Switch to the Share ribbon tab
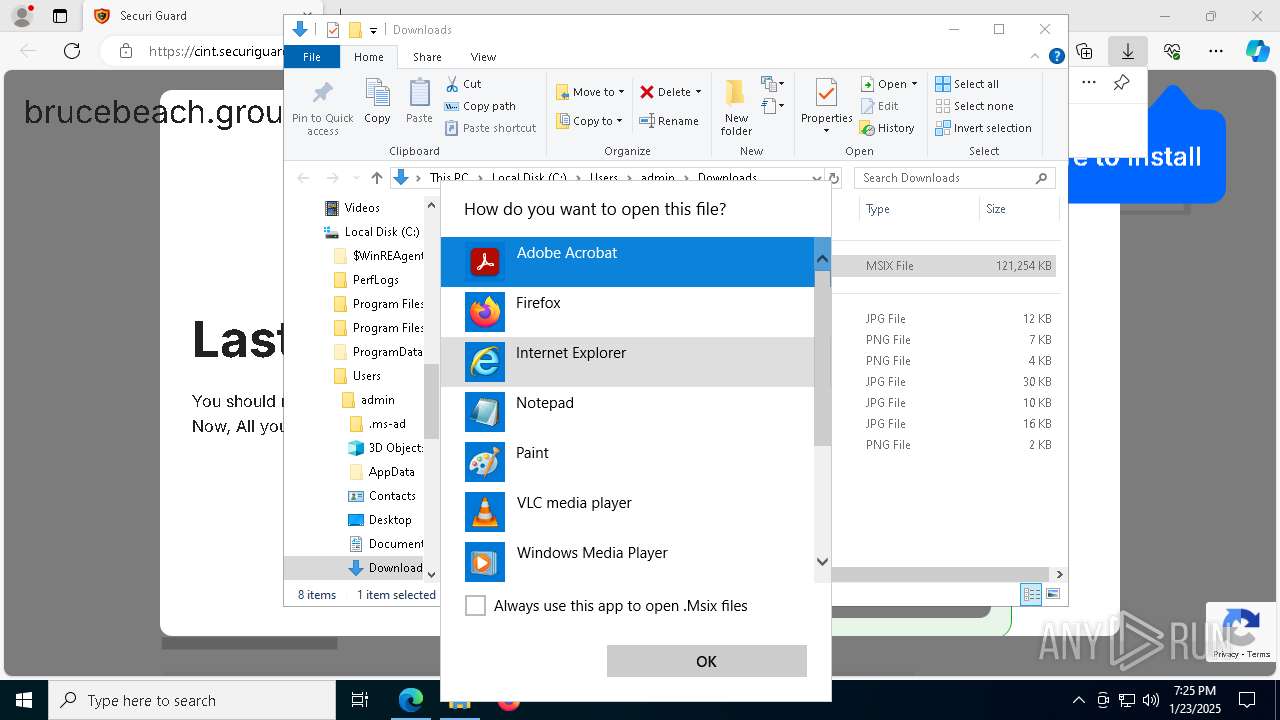 (x=427, y=57)
